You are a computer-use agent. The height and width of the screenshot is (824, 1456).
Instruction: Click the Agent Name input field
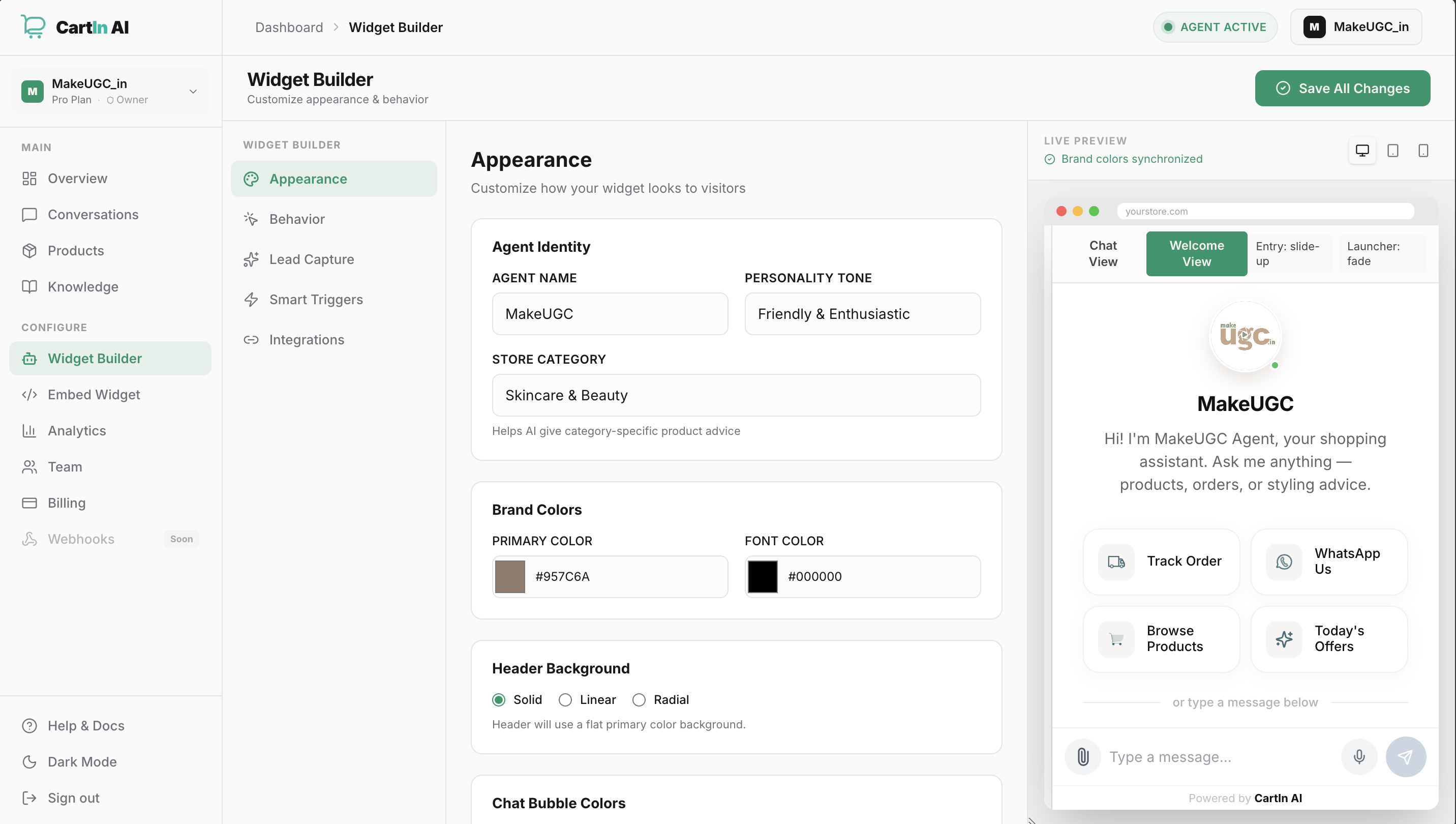click(610, 314)
